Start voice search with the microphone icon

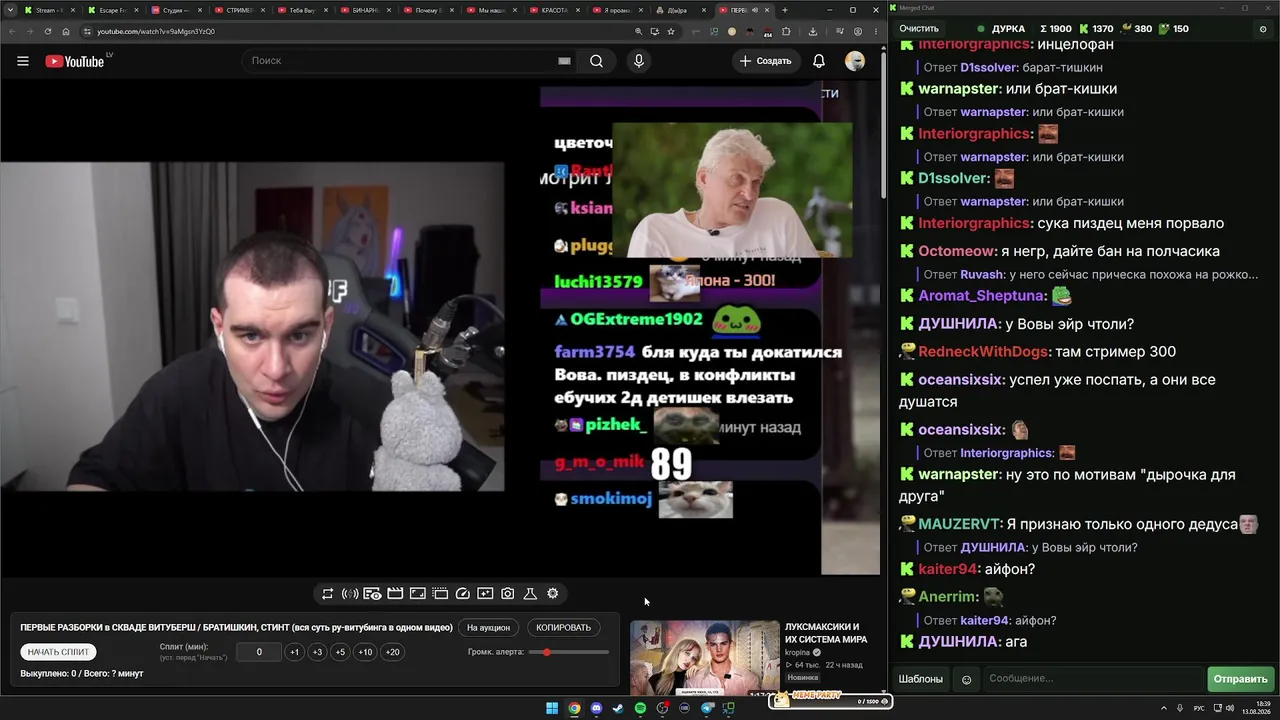(639, 61)
